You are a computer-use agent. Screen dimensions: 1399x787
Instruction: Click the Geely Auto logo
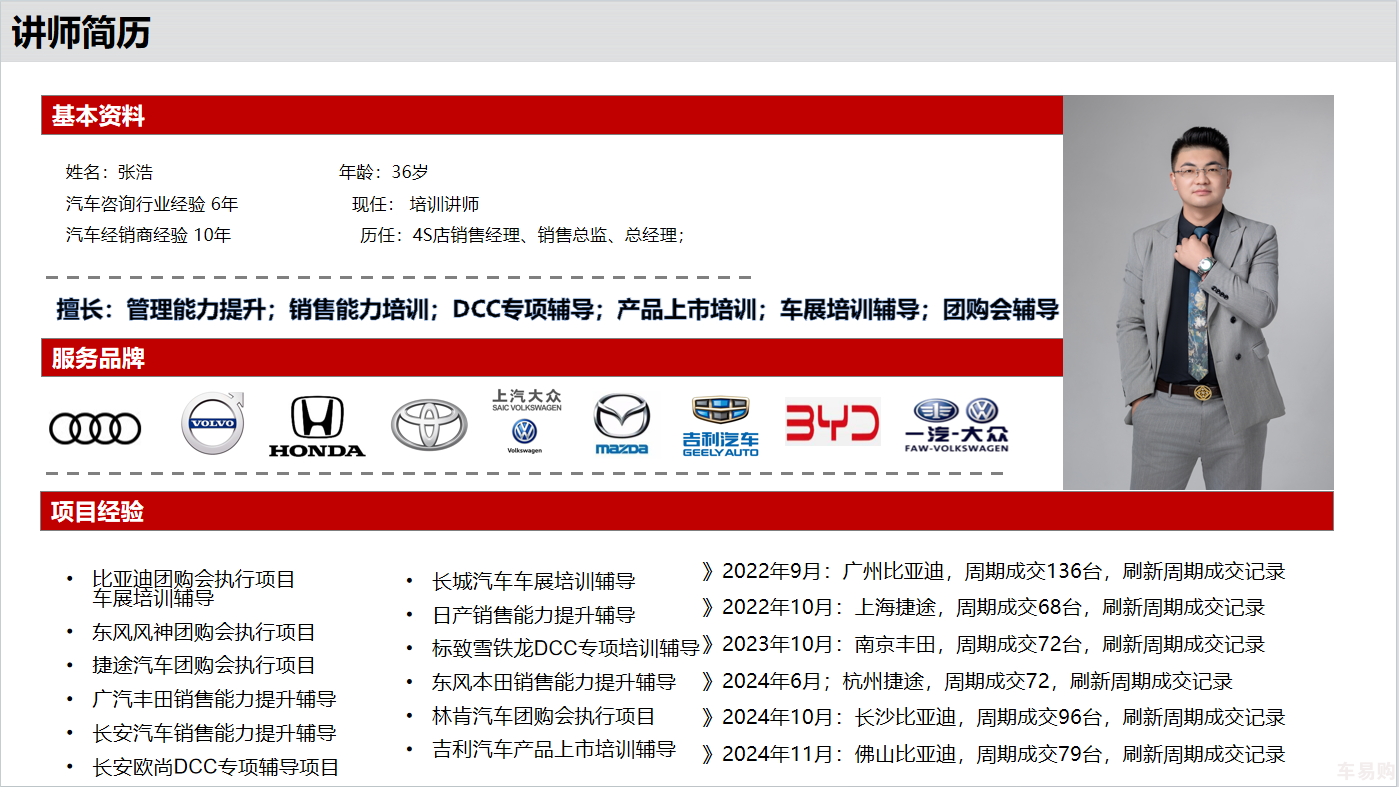coord(721,427)
